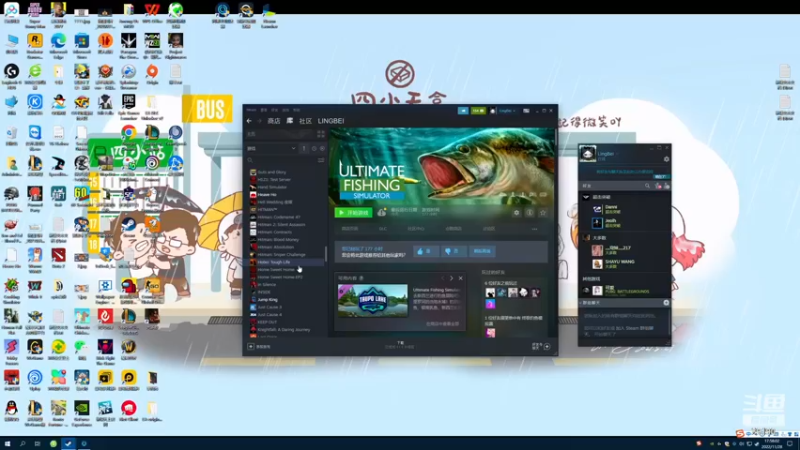
Task: Click the Steam Cloud status icon
Action: (x=382, y=212)
